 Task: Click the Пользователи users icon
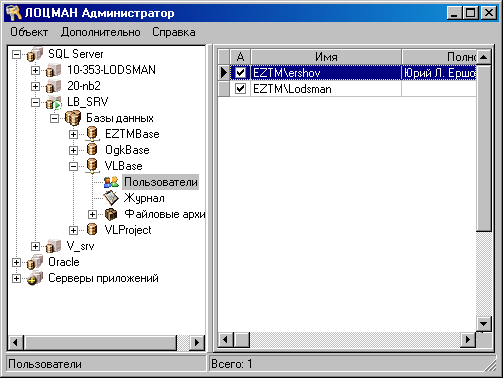pos(111,182)
